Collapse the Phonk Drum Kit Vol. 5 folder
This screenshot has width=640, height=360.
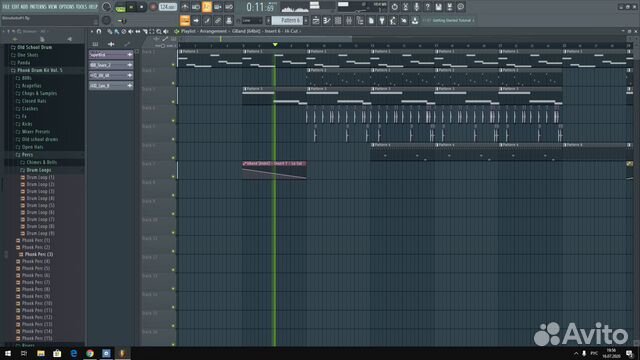pyautogui.click(x=40, y=70)
